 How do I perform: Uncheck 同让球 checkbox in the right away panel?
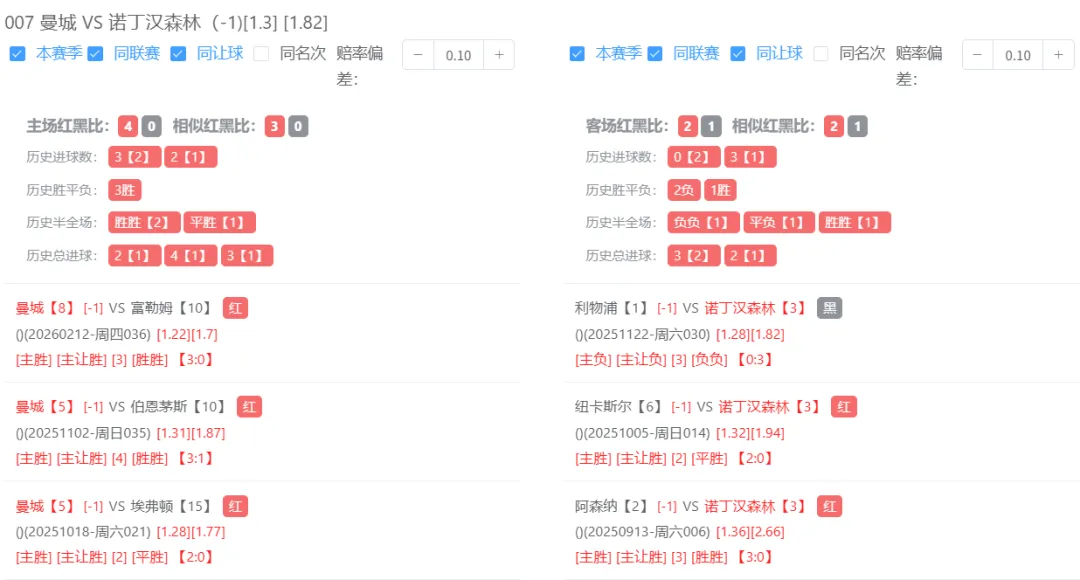click(738, 54)
